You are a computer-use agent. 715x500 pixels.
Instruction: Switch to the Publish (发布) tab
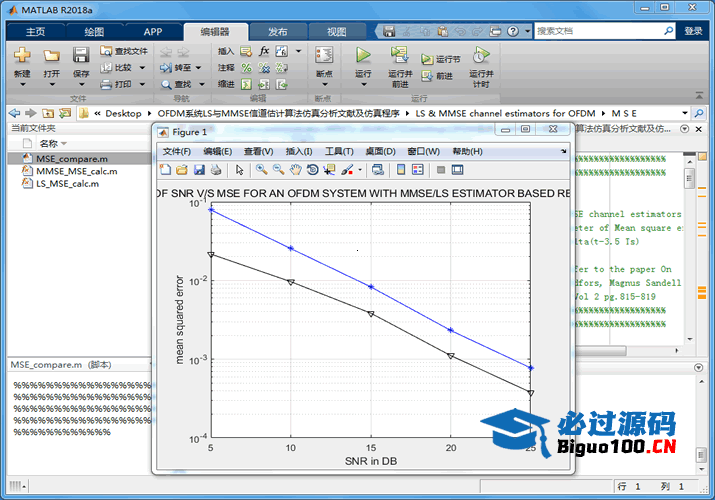[x=277, y=31]
